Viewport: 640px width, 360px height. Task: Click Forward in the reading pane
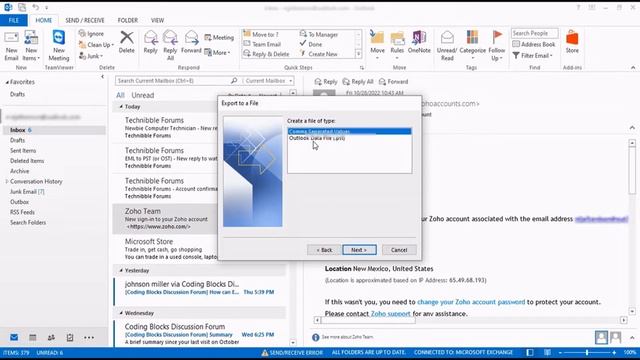(393, 82)
